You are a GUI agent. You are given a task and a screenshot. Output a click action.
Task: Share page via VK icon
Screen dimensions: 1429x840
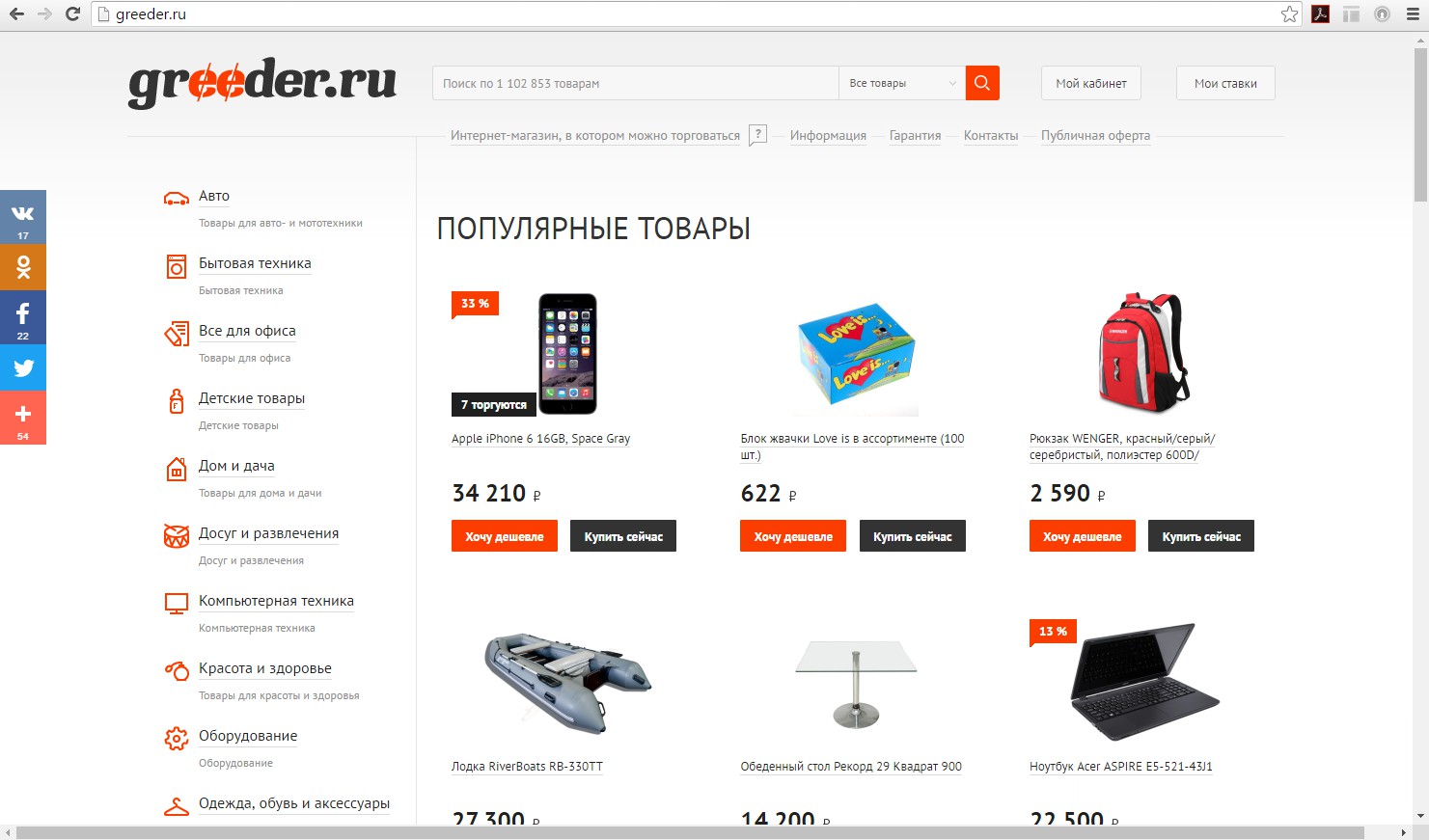click(23, 216)
